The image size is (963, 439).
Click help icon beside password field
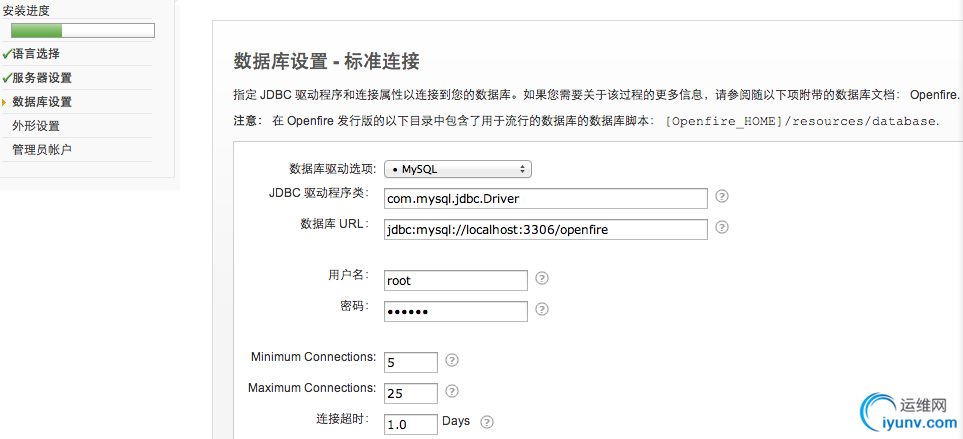point(542,309)
